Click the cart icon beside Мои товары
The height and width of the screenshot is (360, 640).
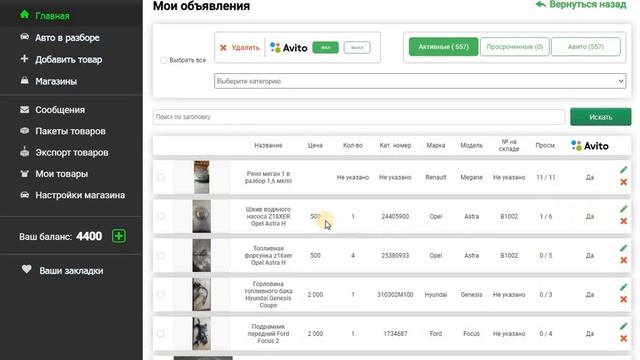(x=24, y=173)
